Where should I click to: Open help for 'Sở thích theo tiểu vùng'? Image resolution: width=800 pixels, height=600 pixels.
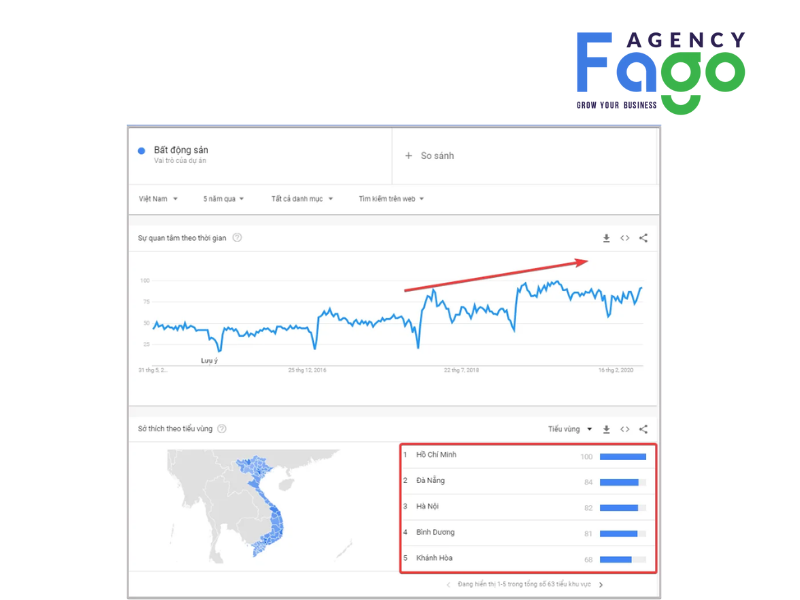pyautogui.click(x=222, y=429)
